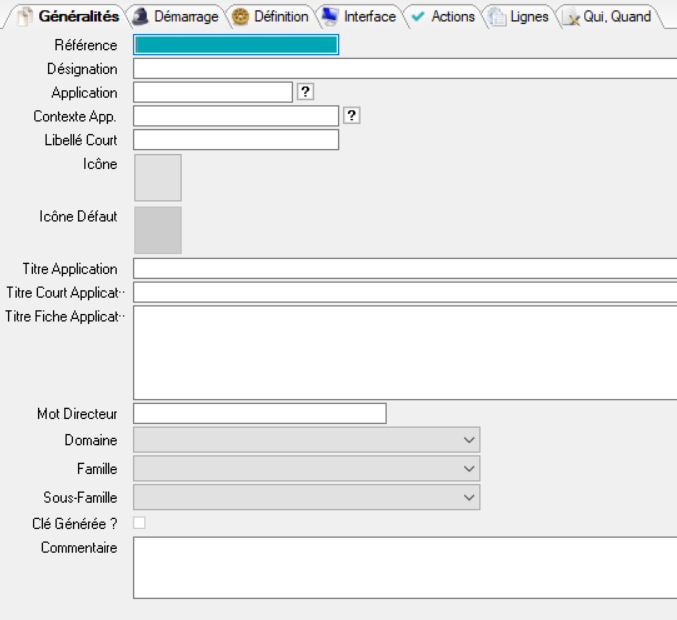Open the Famille dropdown list
The image size is (677, 620).
coord(469,468)
